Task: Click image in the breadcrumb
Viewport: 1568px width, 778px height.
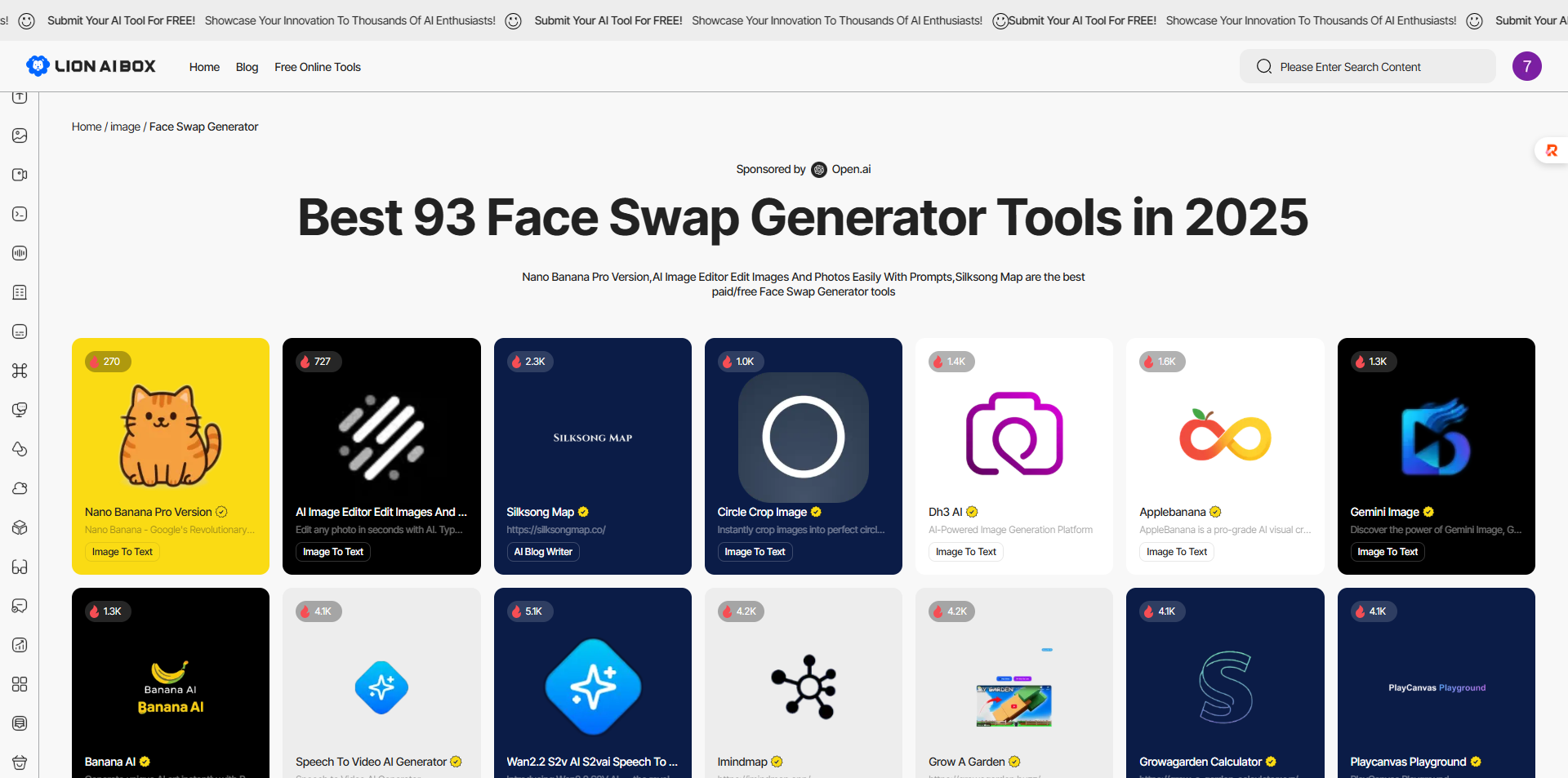Action: [x=125, y=127]
